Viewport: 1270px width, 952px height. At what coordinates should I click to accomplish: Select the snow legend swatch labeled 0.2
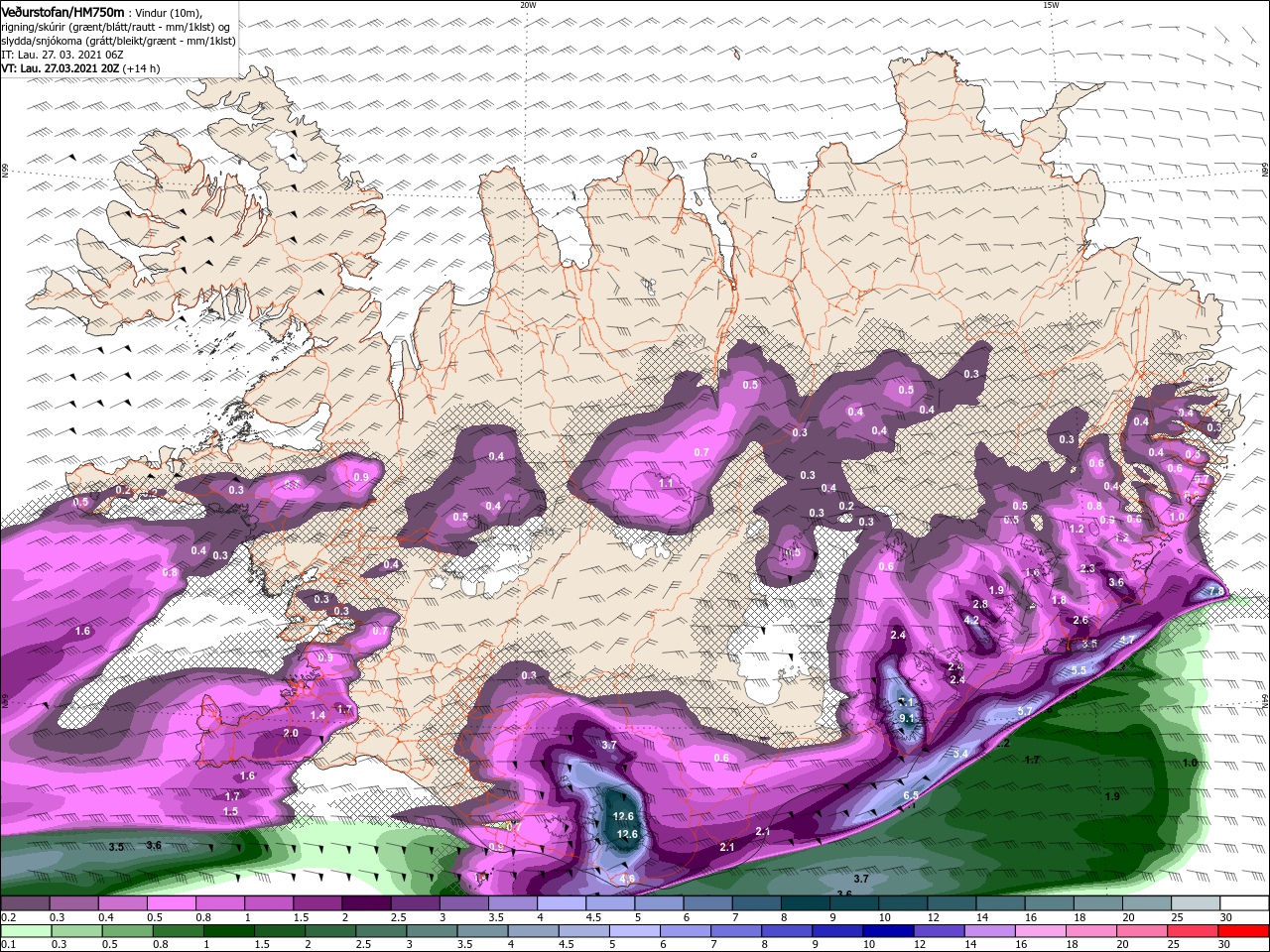coord(25,902)
